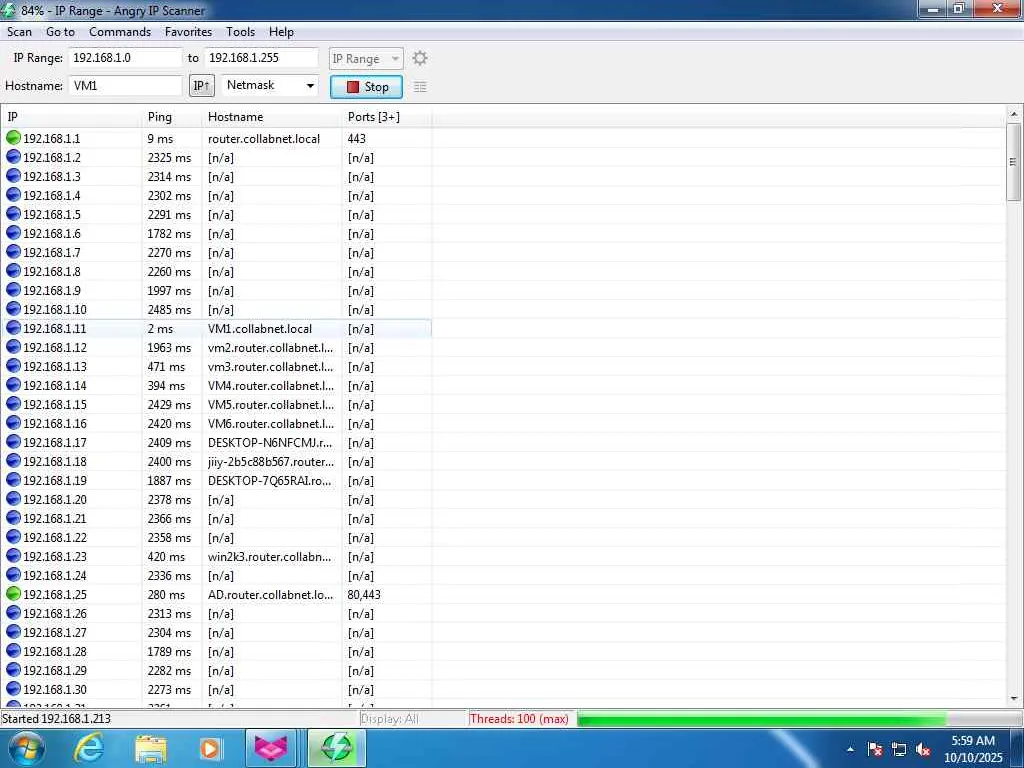Click the blue status icon for 192.168.1.13
The image size is (1024, 768).
tap(13, 366)
